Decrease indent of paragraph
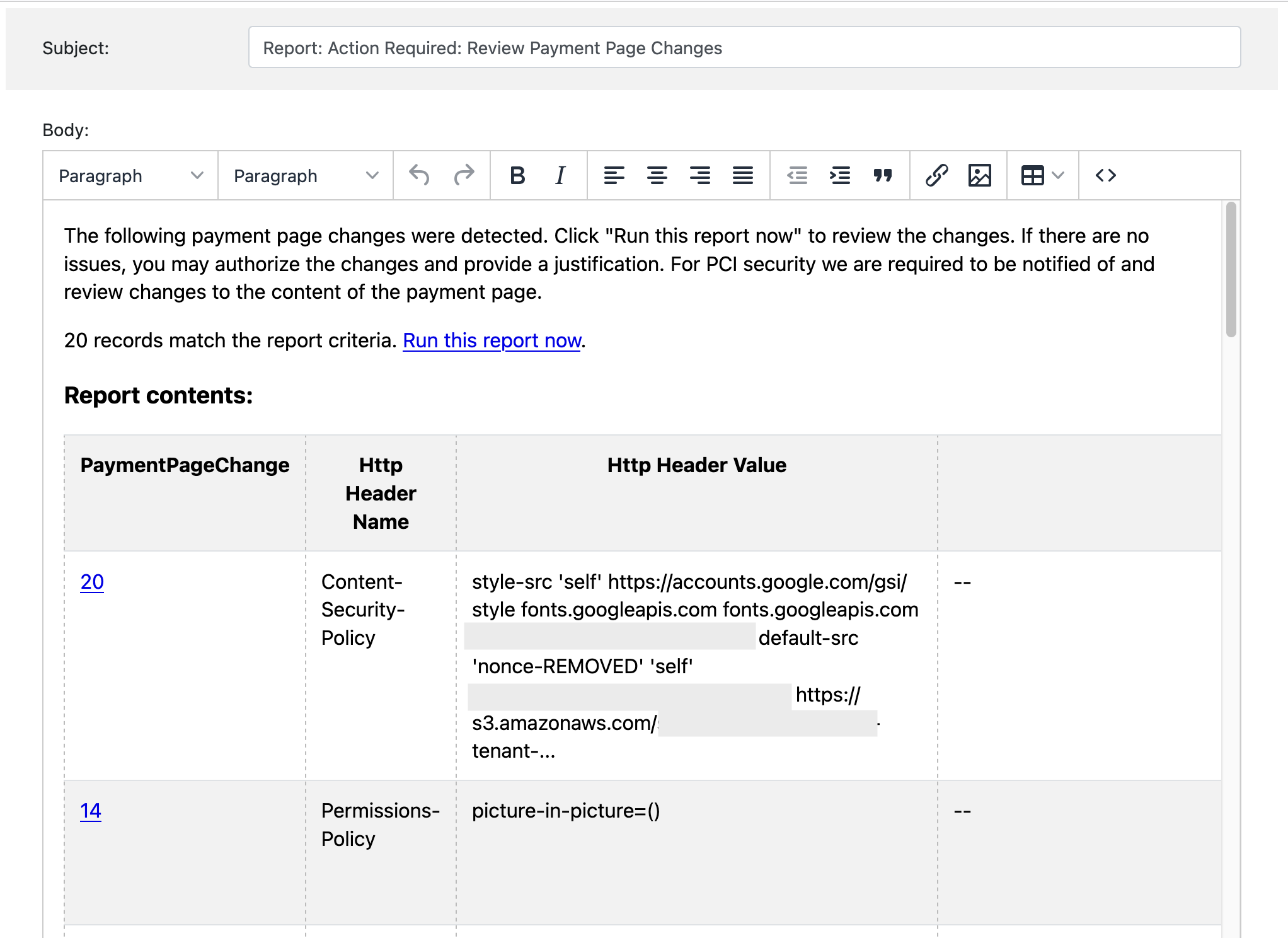1288x938 pixels. click(797, 175)
